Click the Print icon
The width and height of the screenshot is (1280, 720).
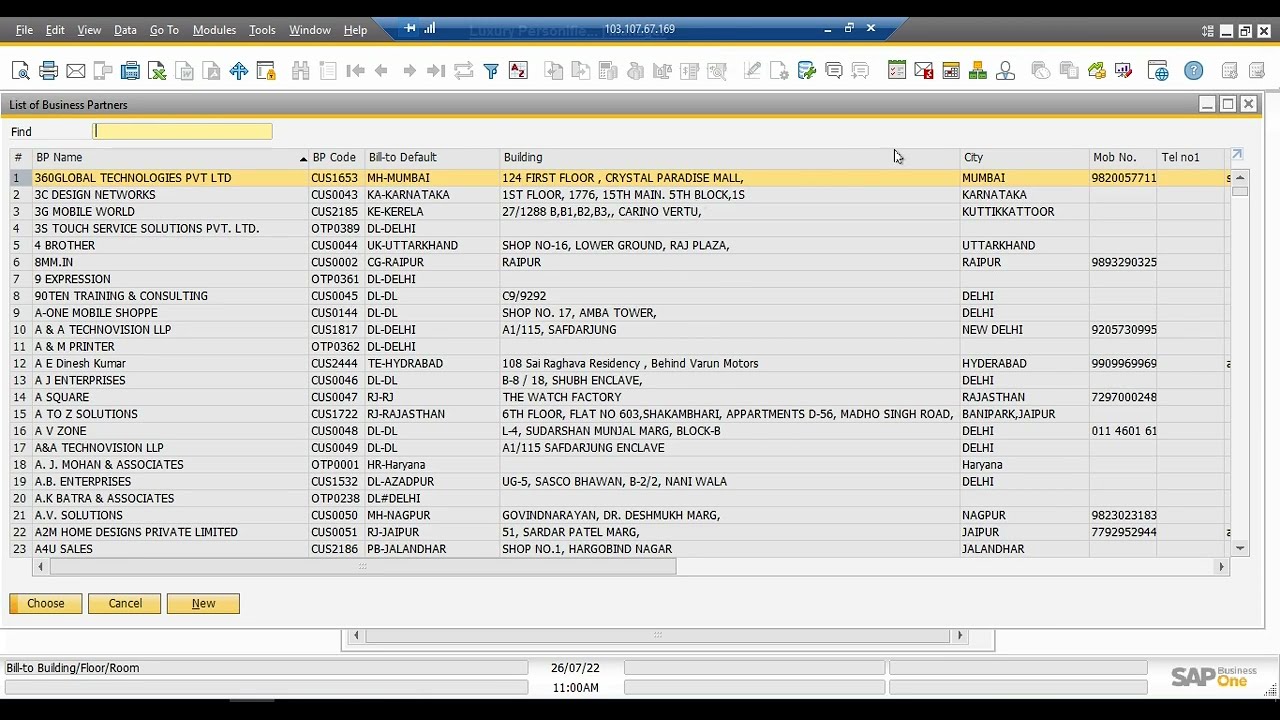[x=48, y=71]
